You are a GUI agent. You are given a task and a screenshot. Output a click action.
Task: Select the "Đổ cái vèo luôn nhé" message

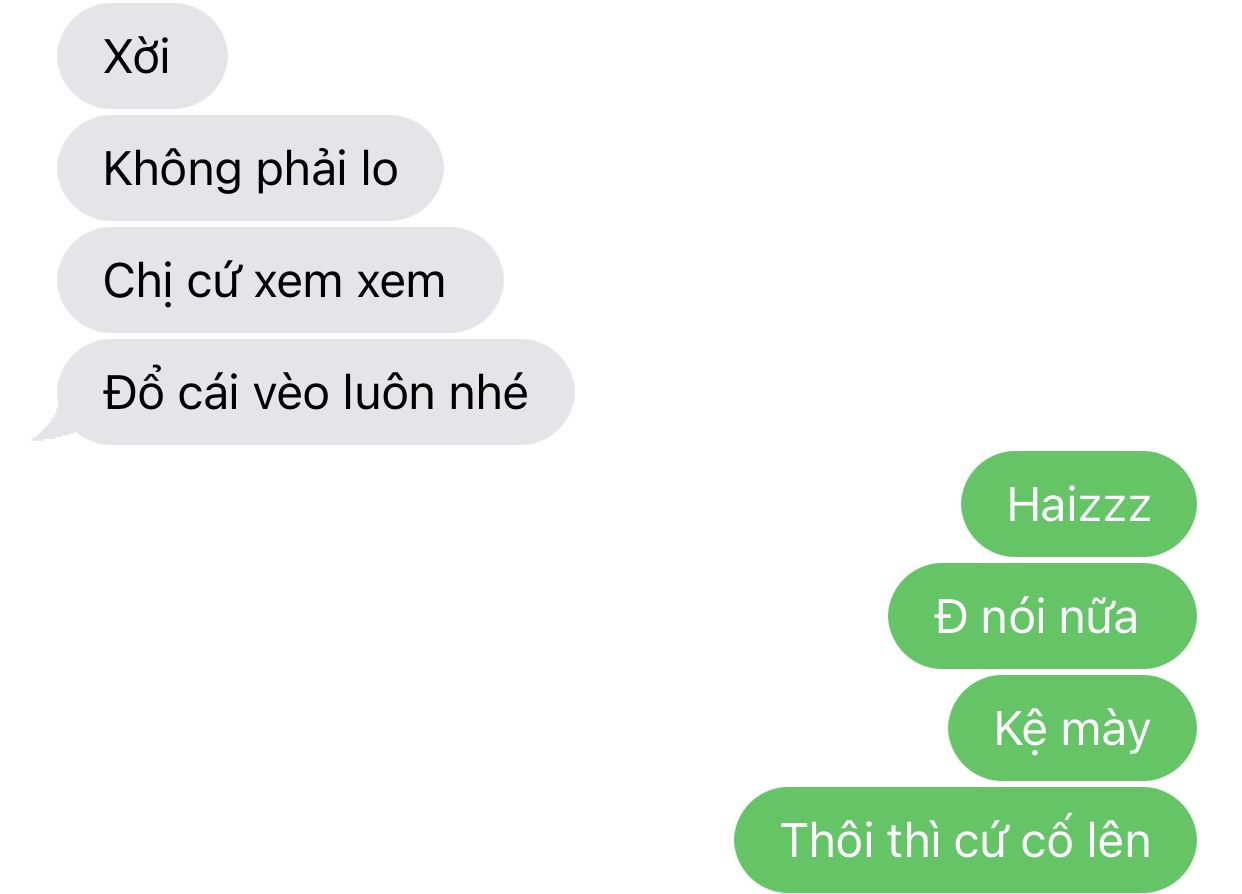point(315,393)
